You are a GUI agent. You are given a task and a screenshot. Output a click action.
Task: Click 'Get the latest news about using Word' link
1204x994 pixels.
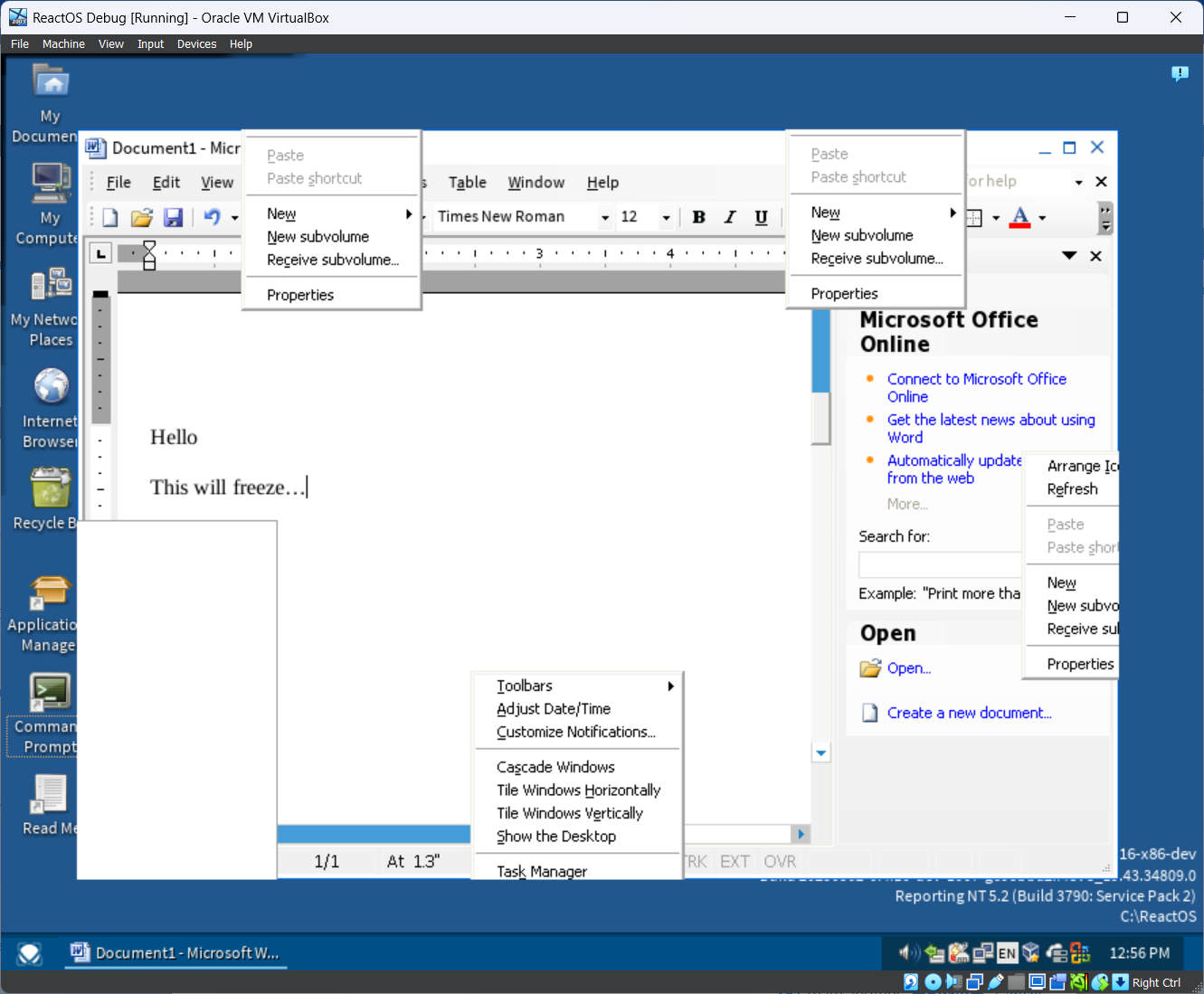[991, 429]
